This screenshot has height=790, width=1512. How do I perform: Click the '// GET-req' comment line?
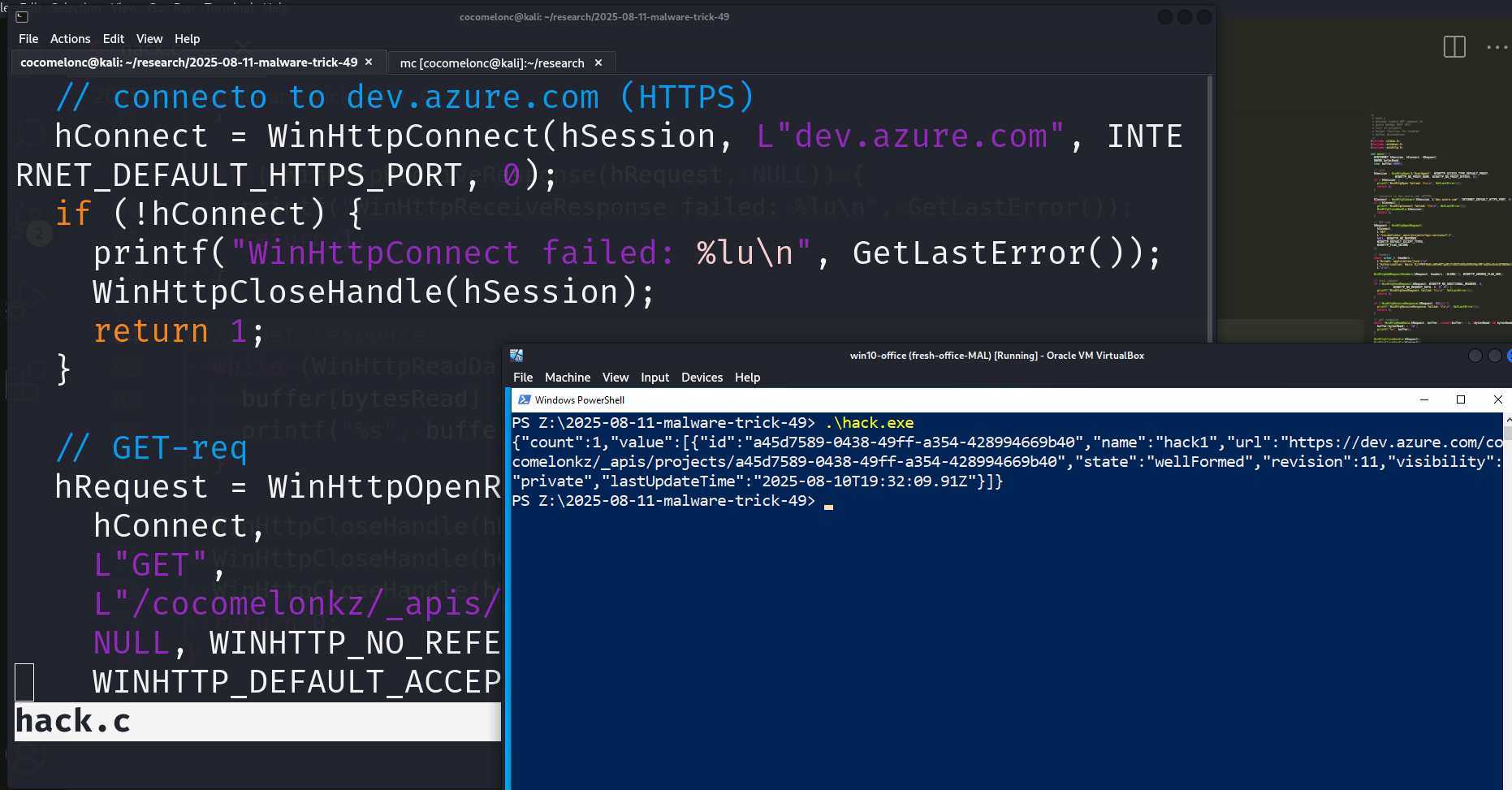[x=152, y=448]
